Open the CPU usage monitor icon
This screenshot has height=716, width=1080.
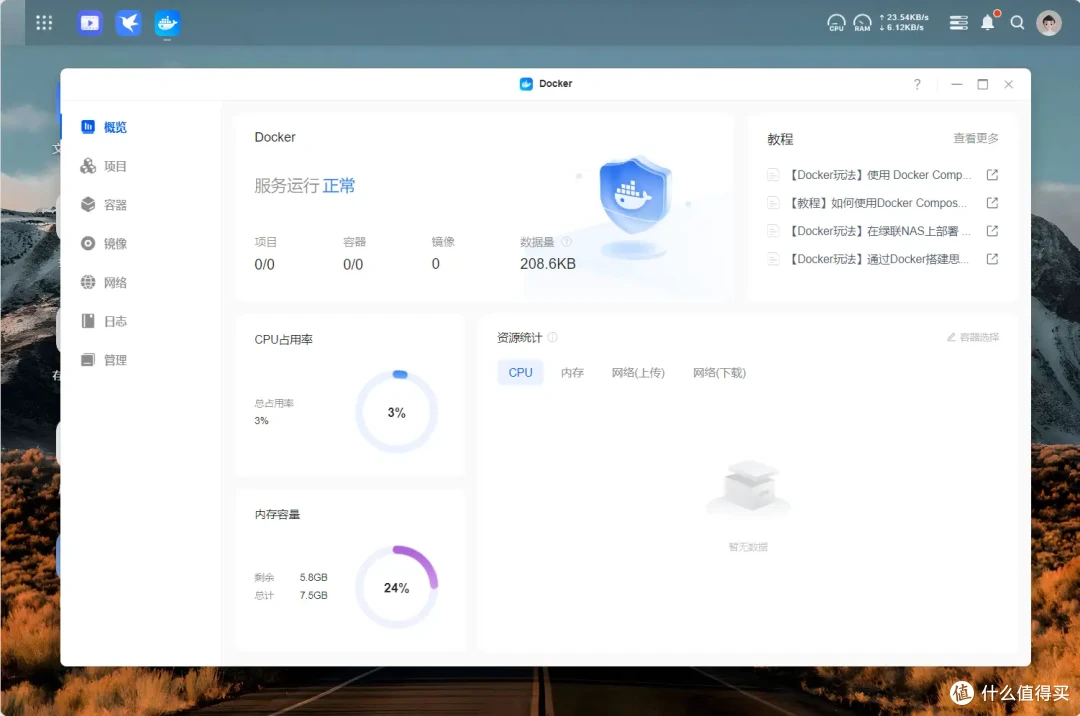pos(836,23)
